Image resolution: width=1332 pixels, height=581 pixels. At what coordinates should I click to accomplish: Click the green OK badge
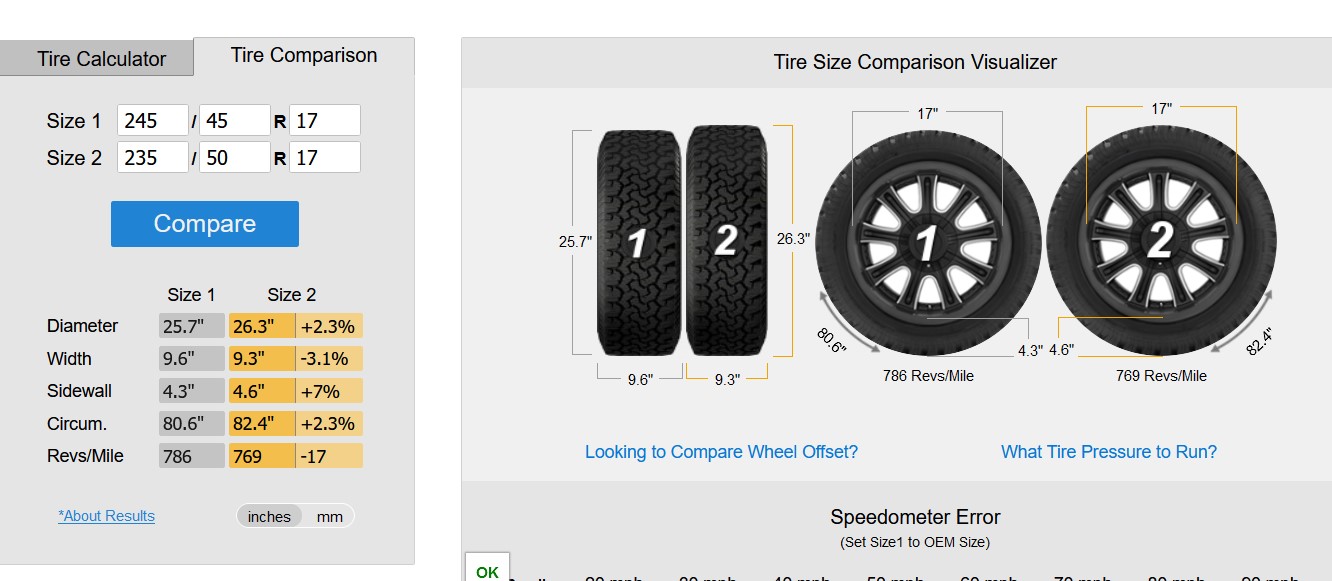tap(487, 570)
